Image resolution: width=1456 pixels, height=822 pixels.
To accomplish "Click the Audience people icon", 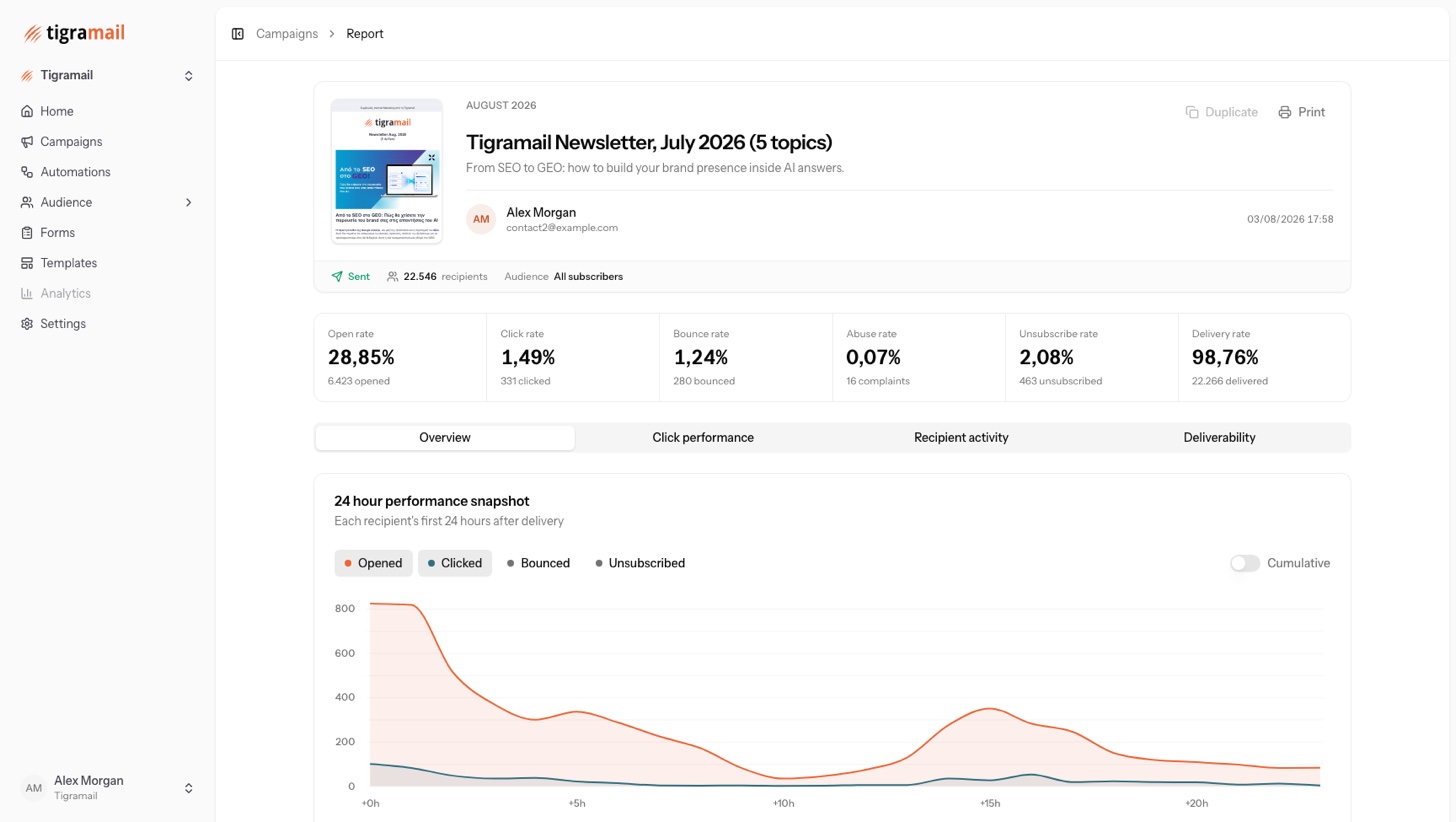I will coord(27,202).
